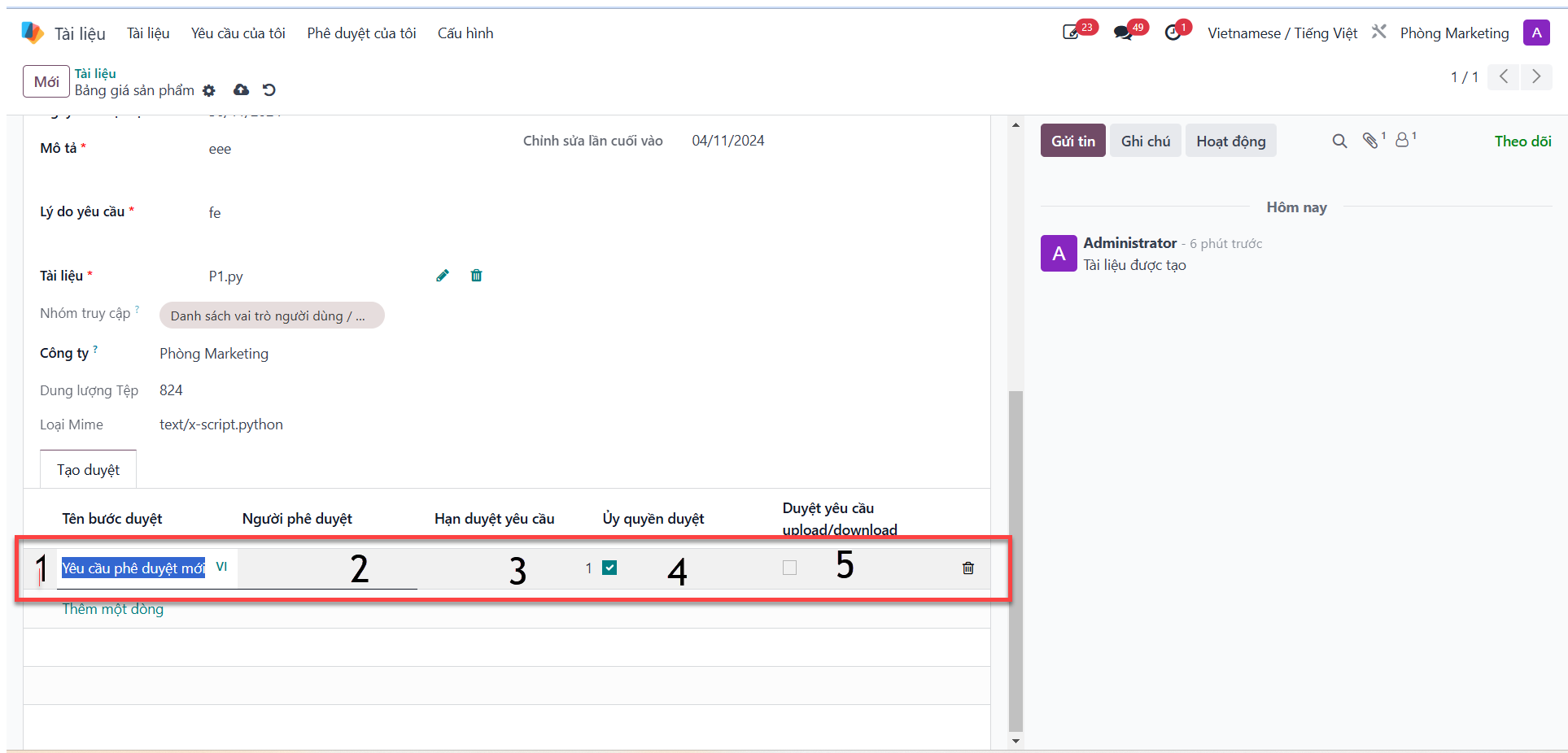This screenshot has width=1568, height=753.
Task: Open the Tài liệu menu in the menu bar
Action: (x=148, y=33)
